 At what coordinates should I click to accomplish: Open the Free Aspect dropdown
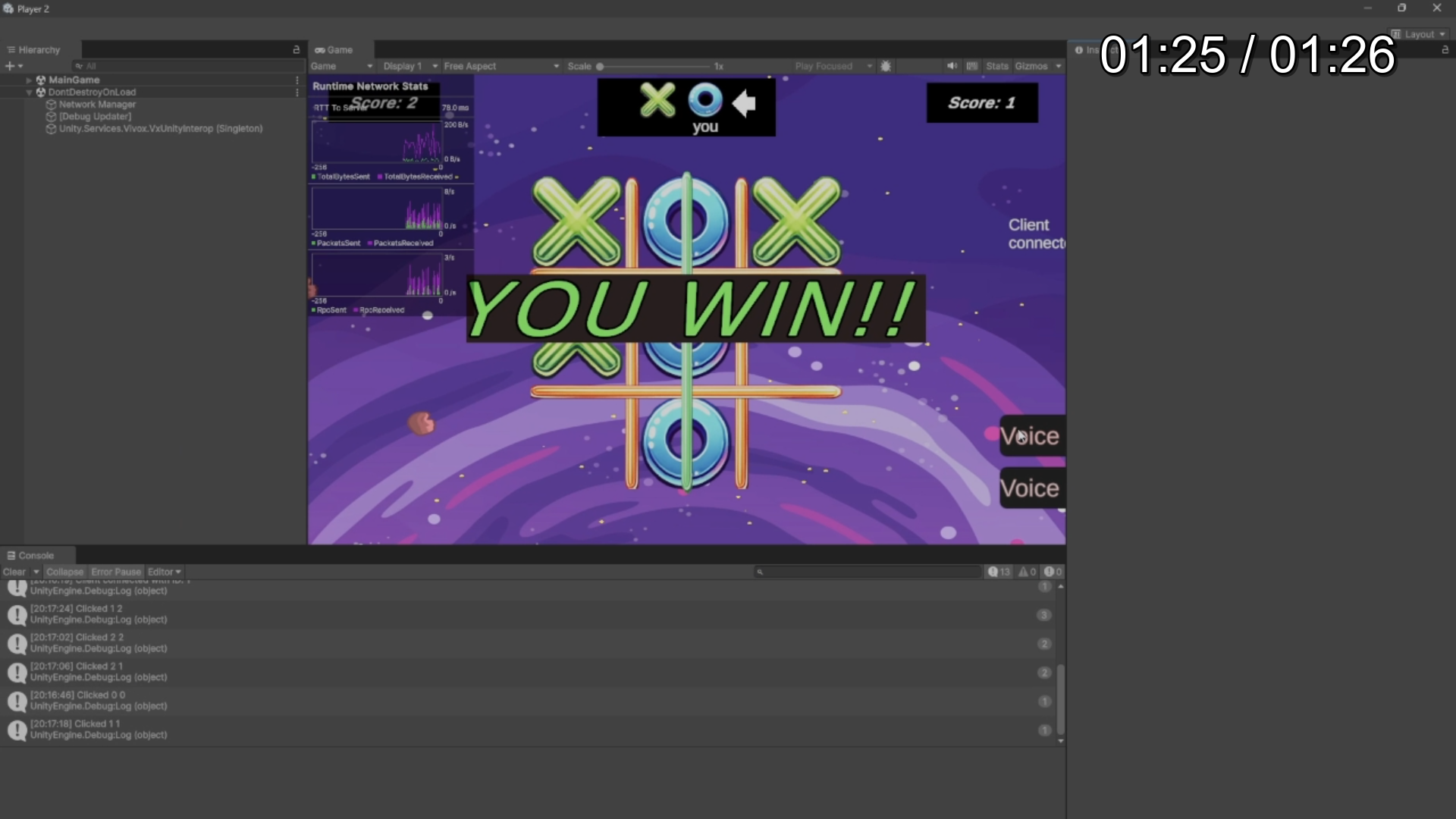click(x=500, y=66)
